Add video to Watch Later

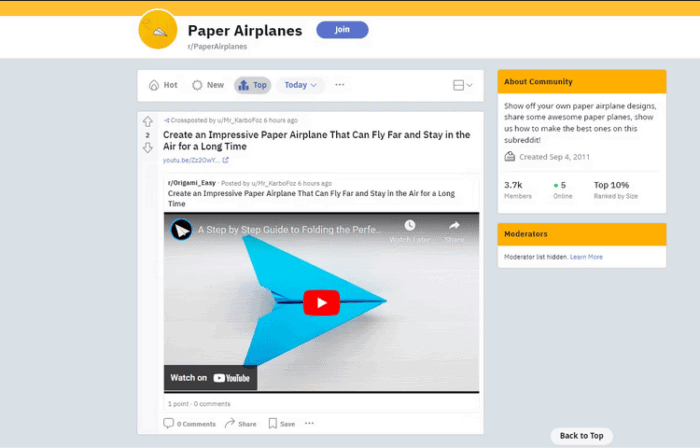(x=409, y=231)
